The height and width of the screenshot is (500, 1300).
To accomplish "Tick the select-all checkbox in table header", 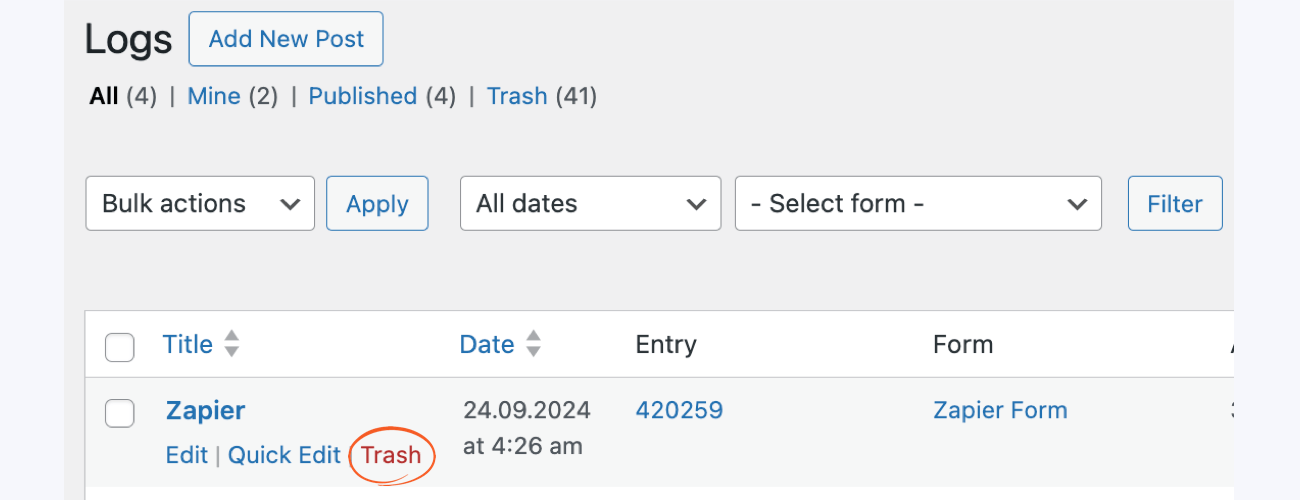I will (120, 347).
